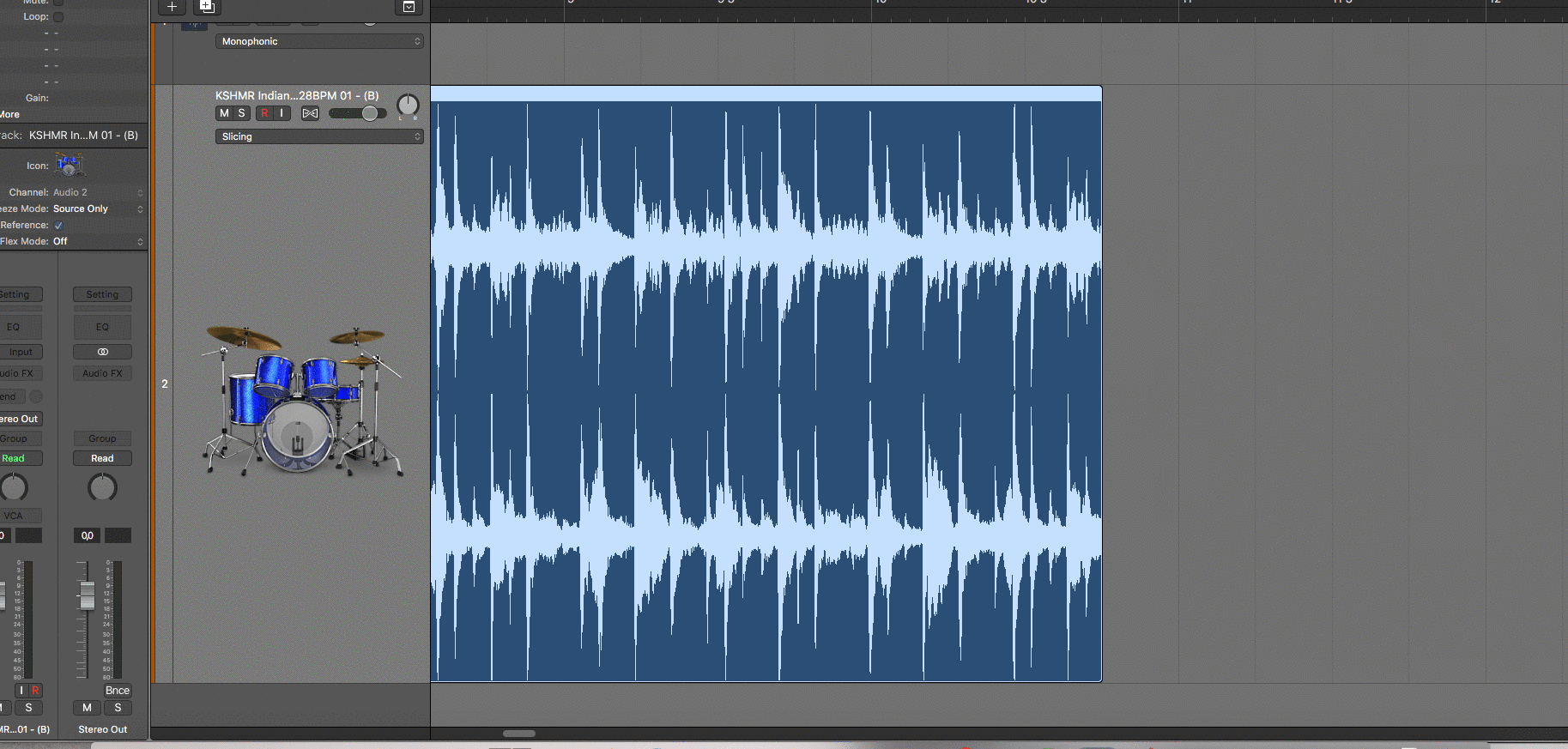Click the 0,0 peak level display on Stereo Out
Image resolution: width=1568 pixels, height=749 pixels.
(x=88, y=535)
